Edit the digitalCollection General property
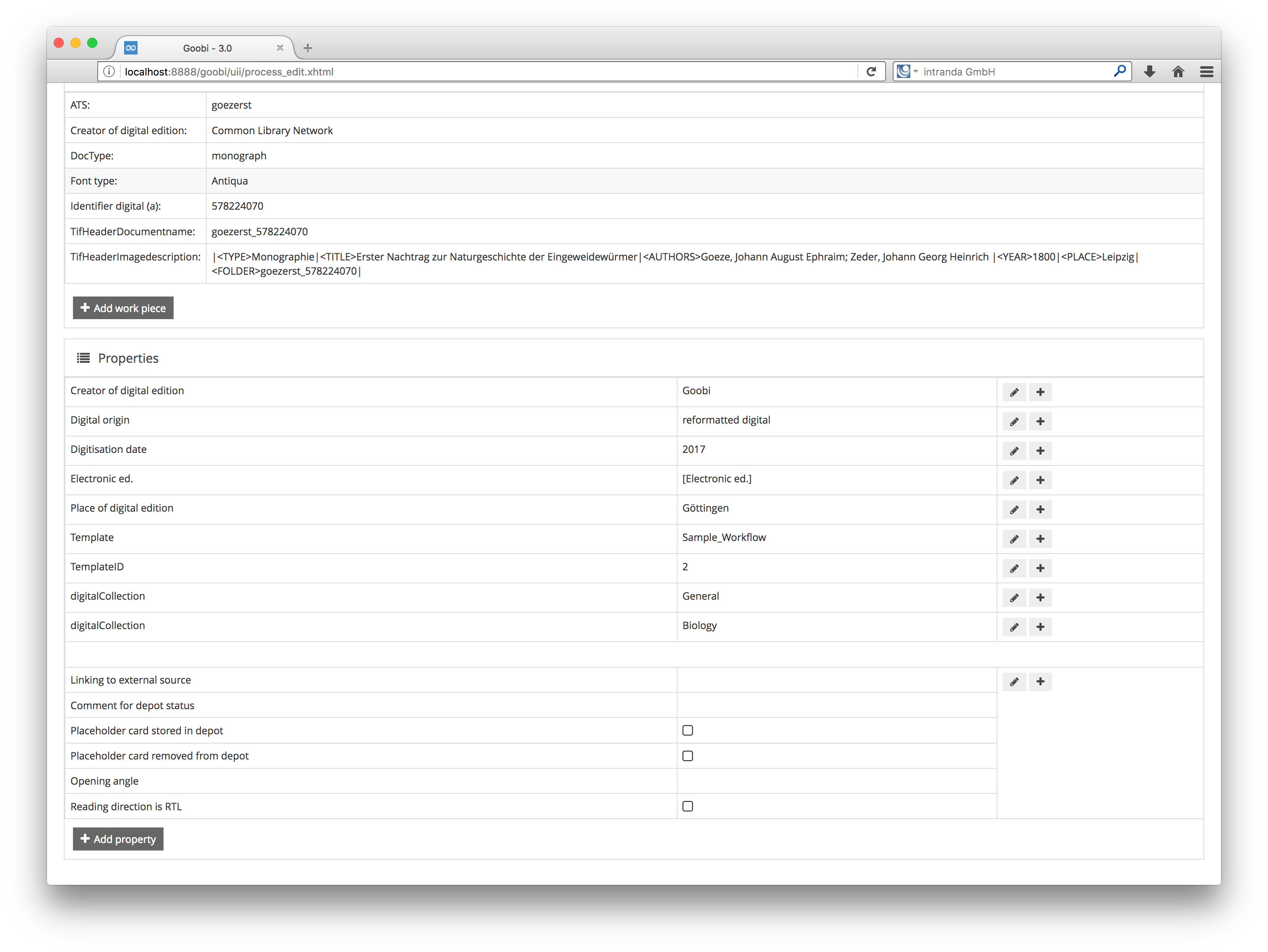1268x952 pixels. (1014, 598)
